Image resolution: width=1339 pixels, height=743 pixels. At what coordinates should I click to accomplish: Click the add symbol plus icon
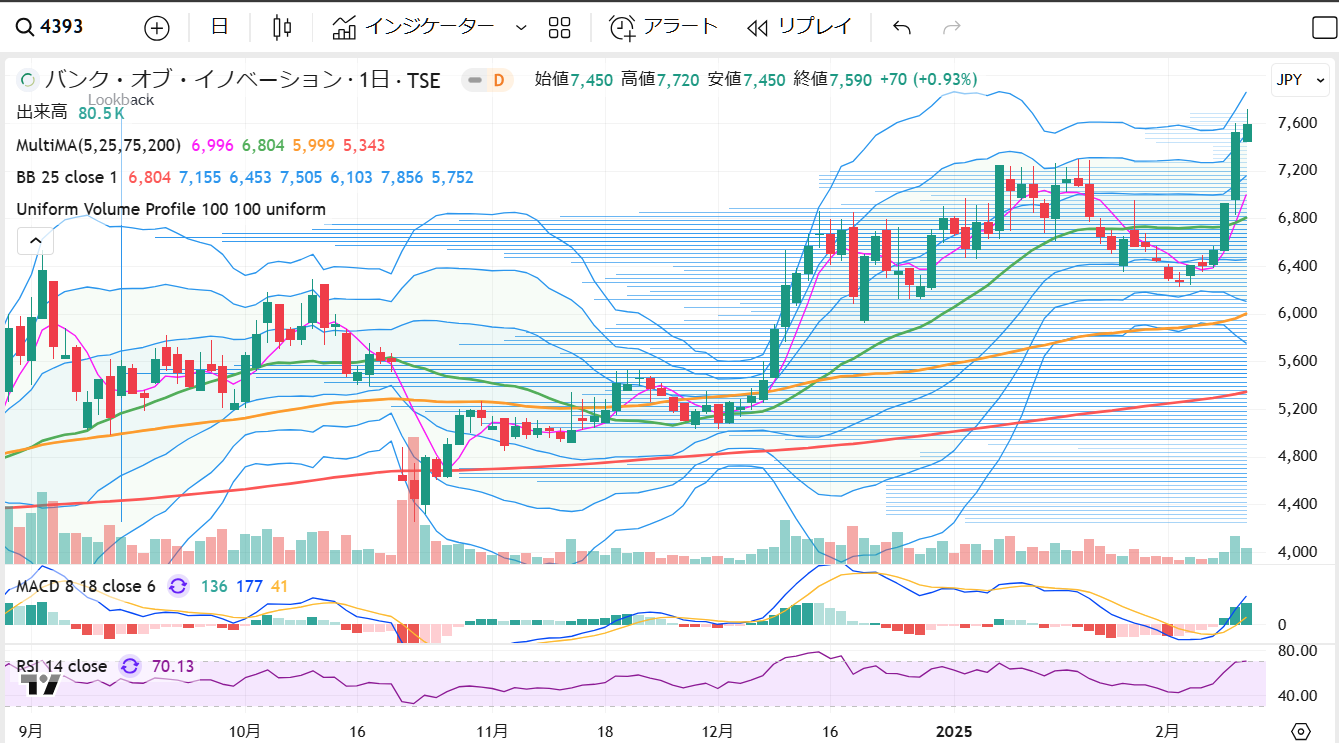point(157,28)
